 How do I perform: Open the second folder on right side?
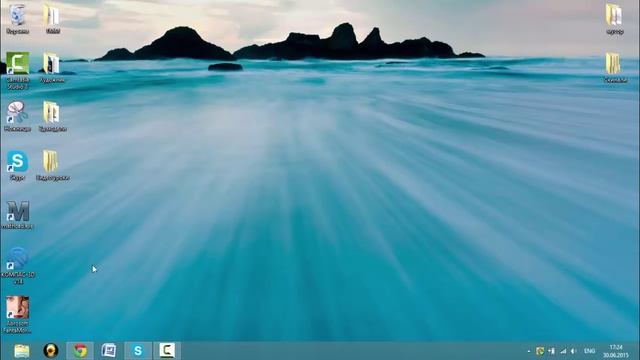click(615, 68)
